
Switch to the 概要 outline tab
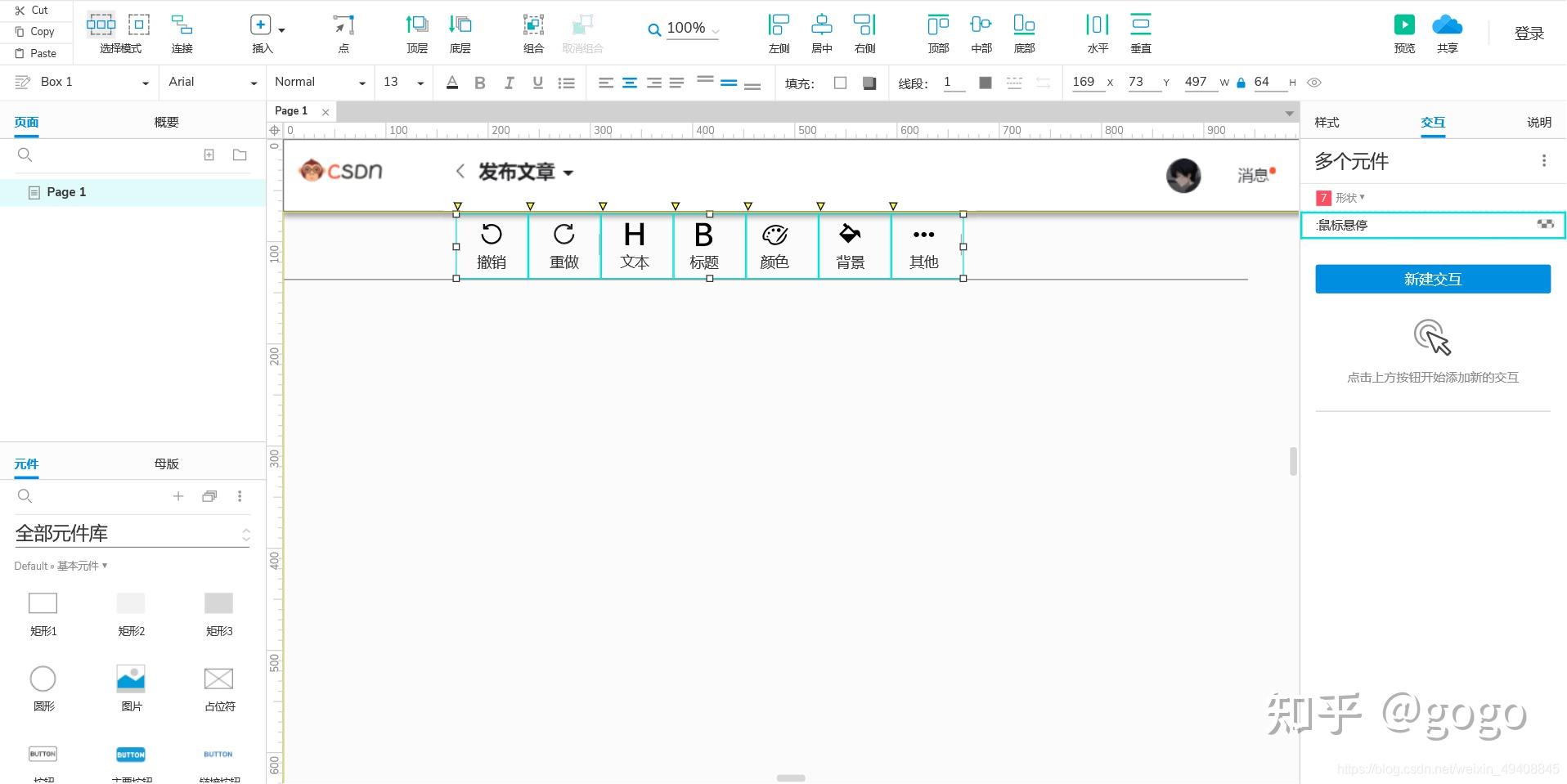(x=166, y=122)
